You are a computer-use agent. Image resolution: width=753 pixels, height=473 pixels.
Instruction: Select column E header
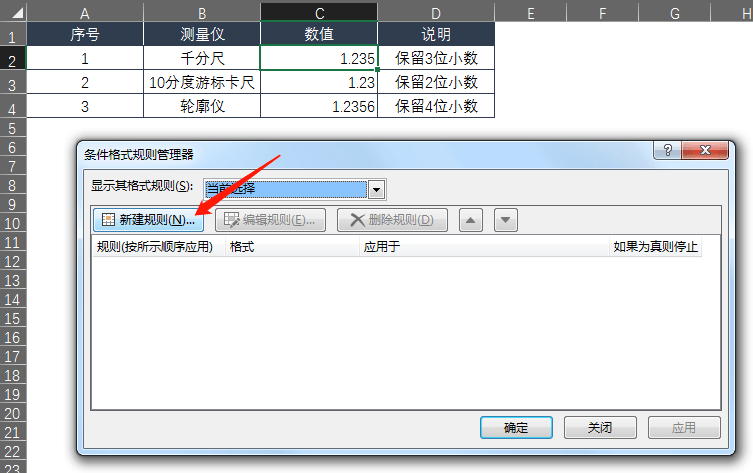[531, 12]
